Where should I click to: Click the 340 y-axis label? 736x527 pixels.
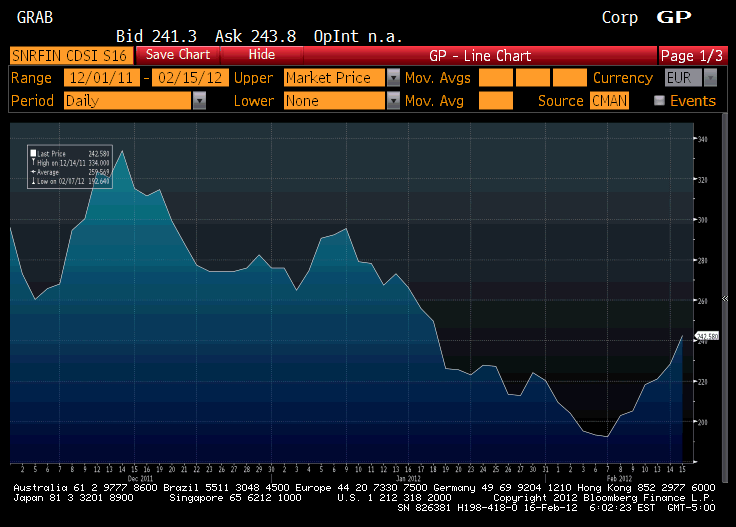(x=702, y=139)
